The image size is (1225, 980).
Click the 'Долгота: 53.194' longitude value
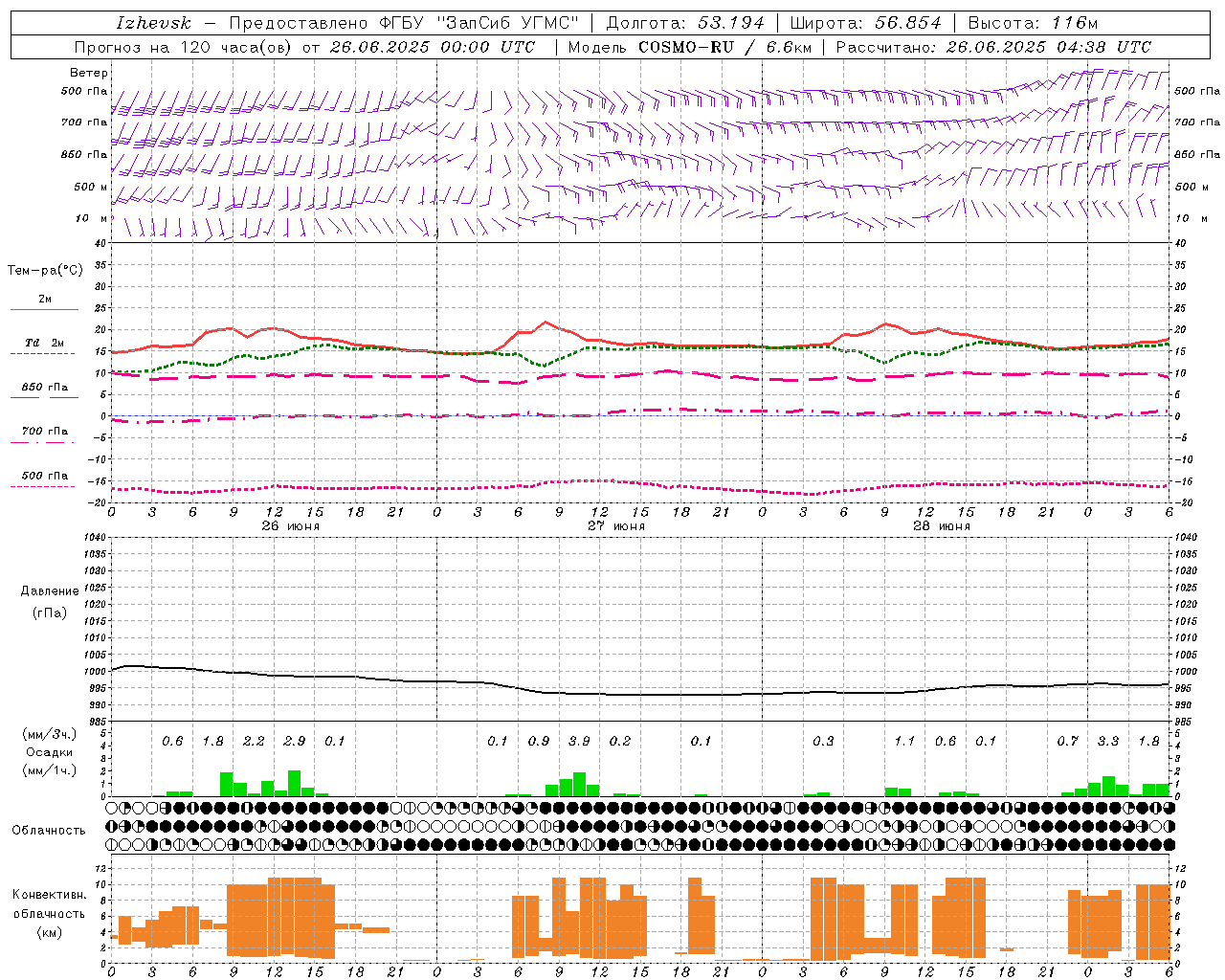click(685, 23)
